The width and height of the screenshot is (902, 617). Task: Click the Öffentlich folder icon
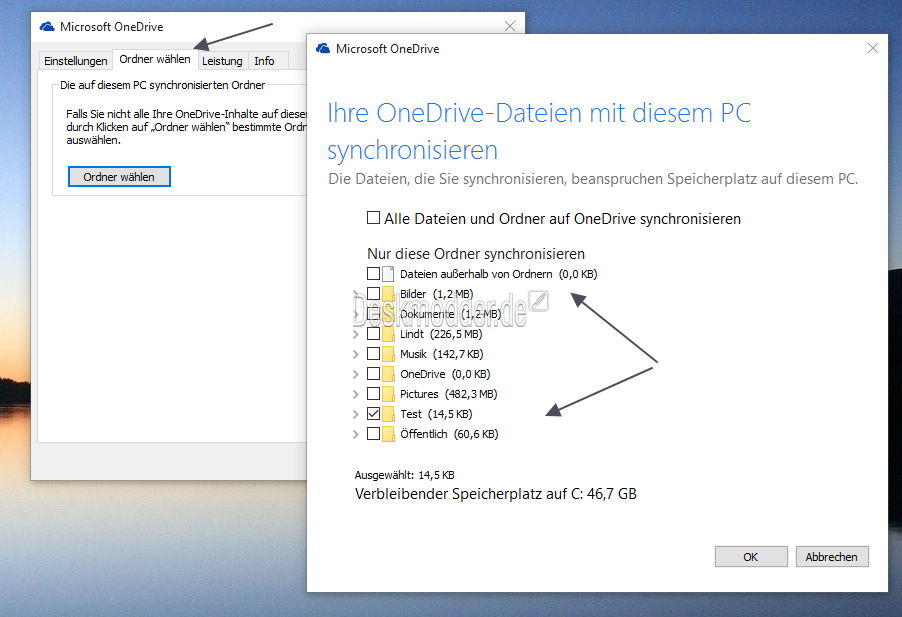point(388,434)
